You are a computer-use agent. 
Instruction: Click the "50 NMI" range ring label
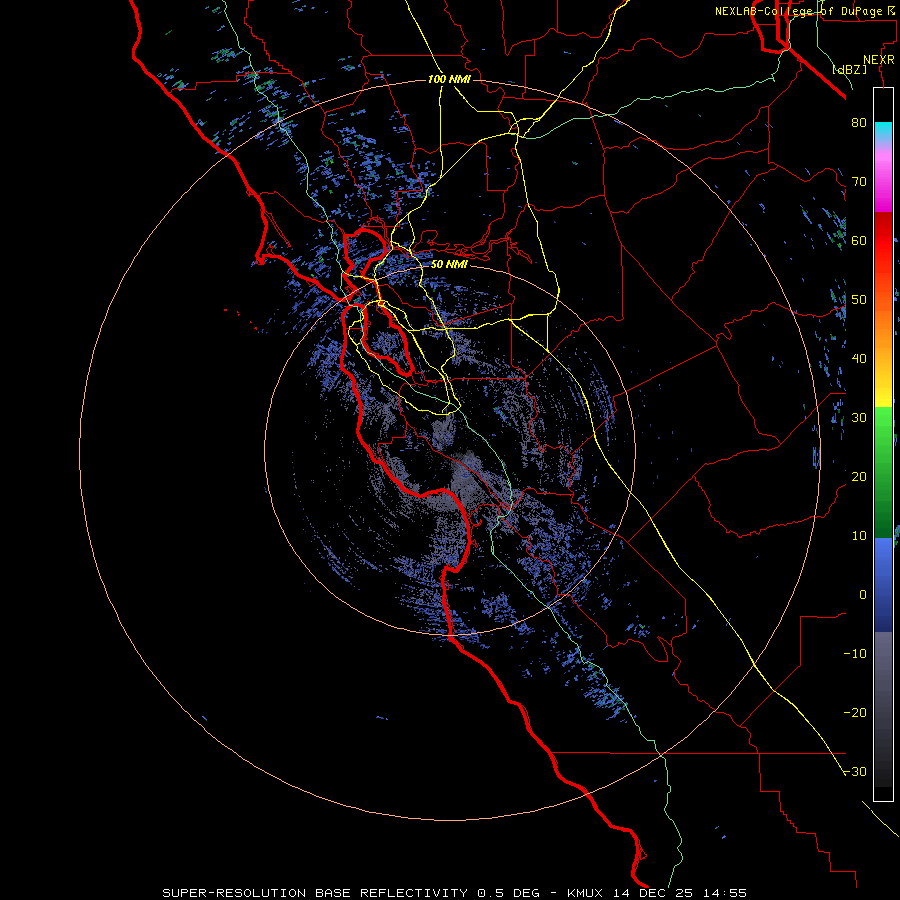pos(449,264)
